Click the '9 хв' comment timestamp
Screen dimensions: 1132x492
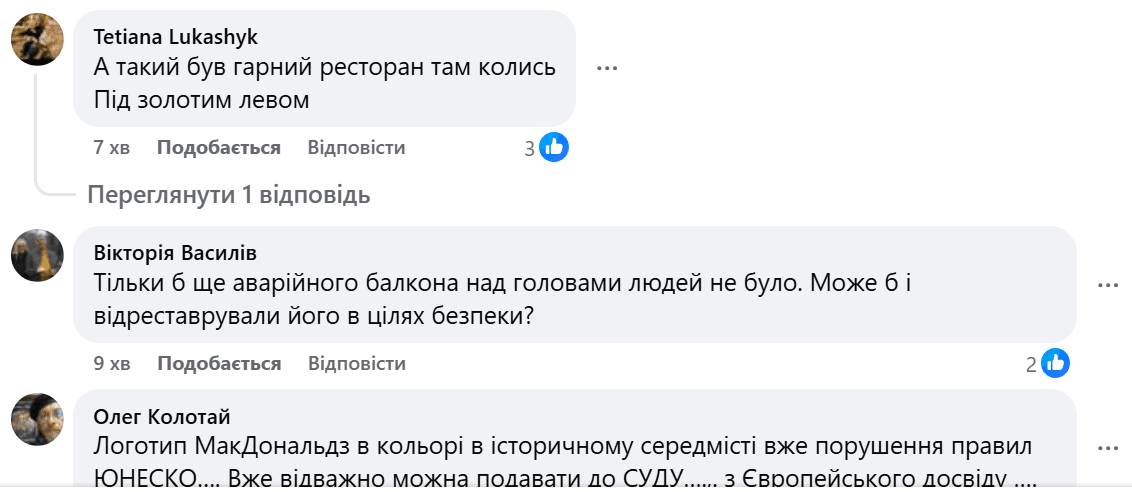coord(111,364)
